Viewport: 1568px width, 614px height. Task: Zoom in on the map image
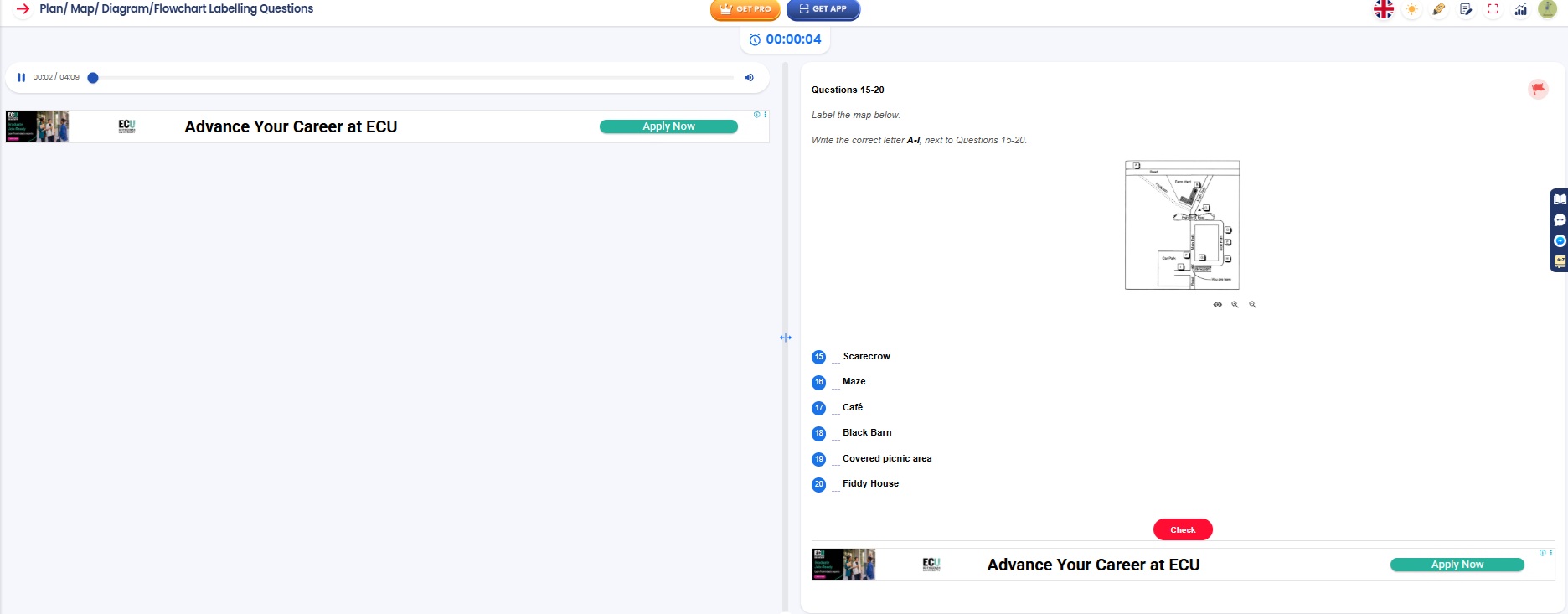pyautogui.click(x=1235, y=305)
